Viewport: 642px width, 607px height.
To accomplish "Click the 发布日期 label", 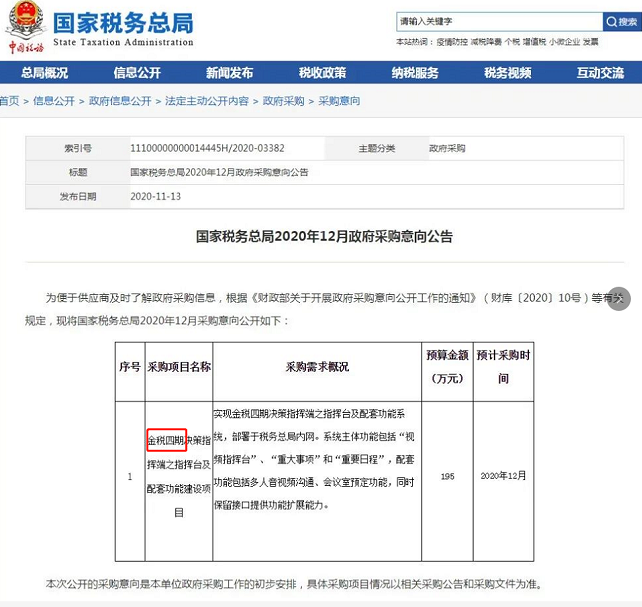I will 78,196.
